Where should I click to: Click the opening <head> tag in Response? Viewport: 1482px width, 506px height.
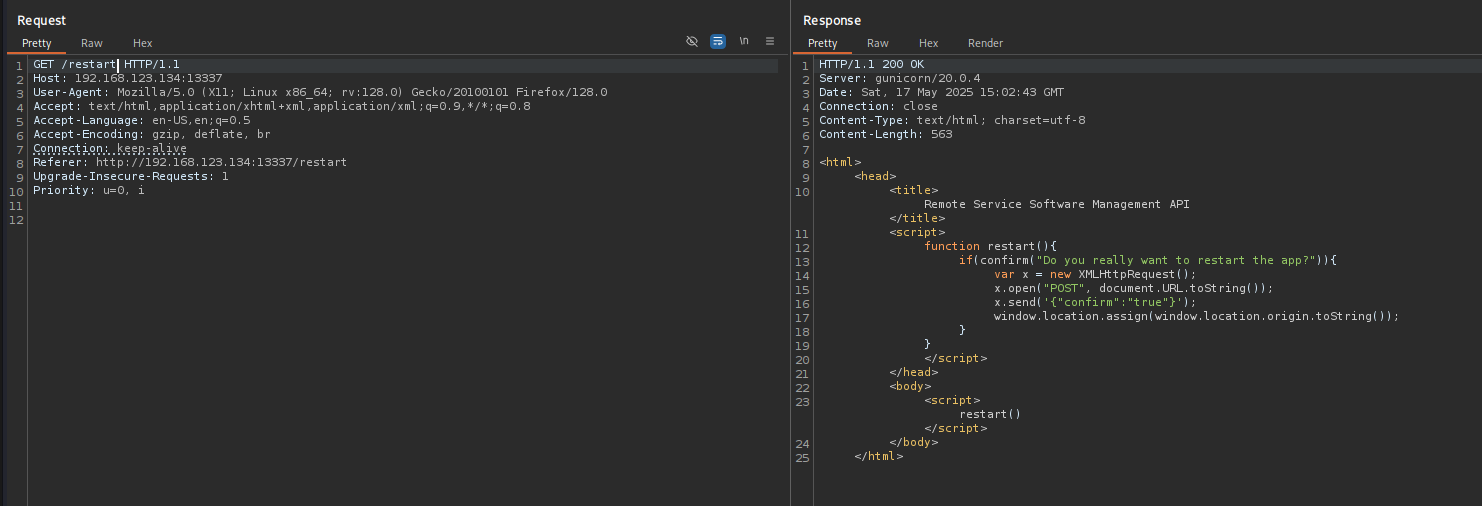pos(875,176)
